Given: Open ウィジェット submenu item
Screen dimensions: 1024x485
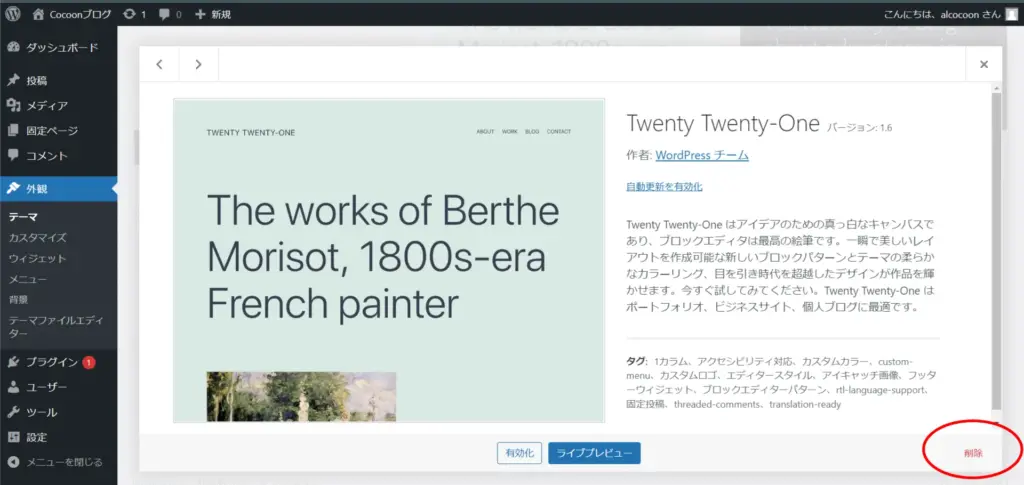Looking at the screenshot, I should point(37,258).
